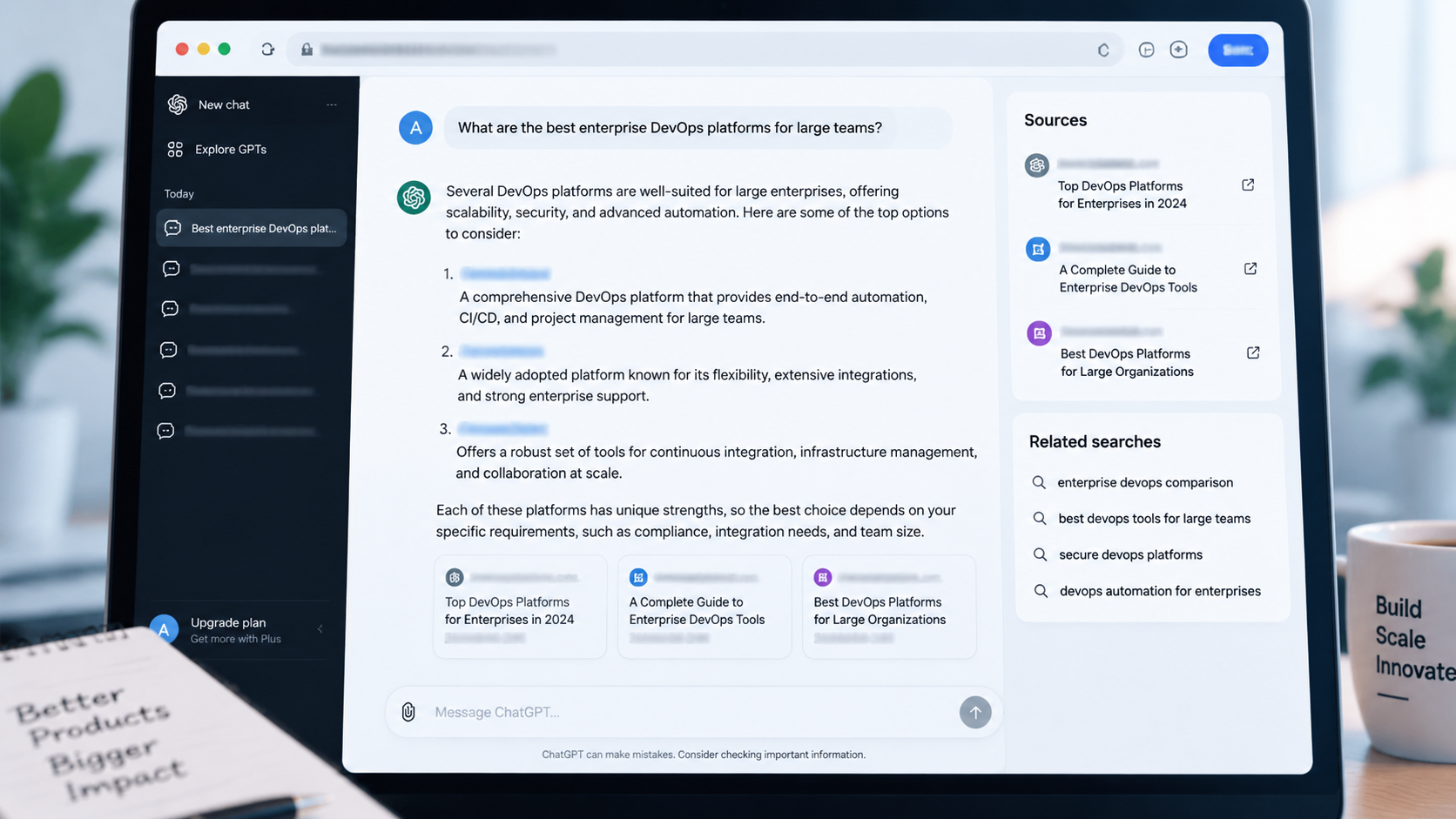Click the Sources panel heading
Viewport: 1456px width, 819px height.
1055,120
